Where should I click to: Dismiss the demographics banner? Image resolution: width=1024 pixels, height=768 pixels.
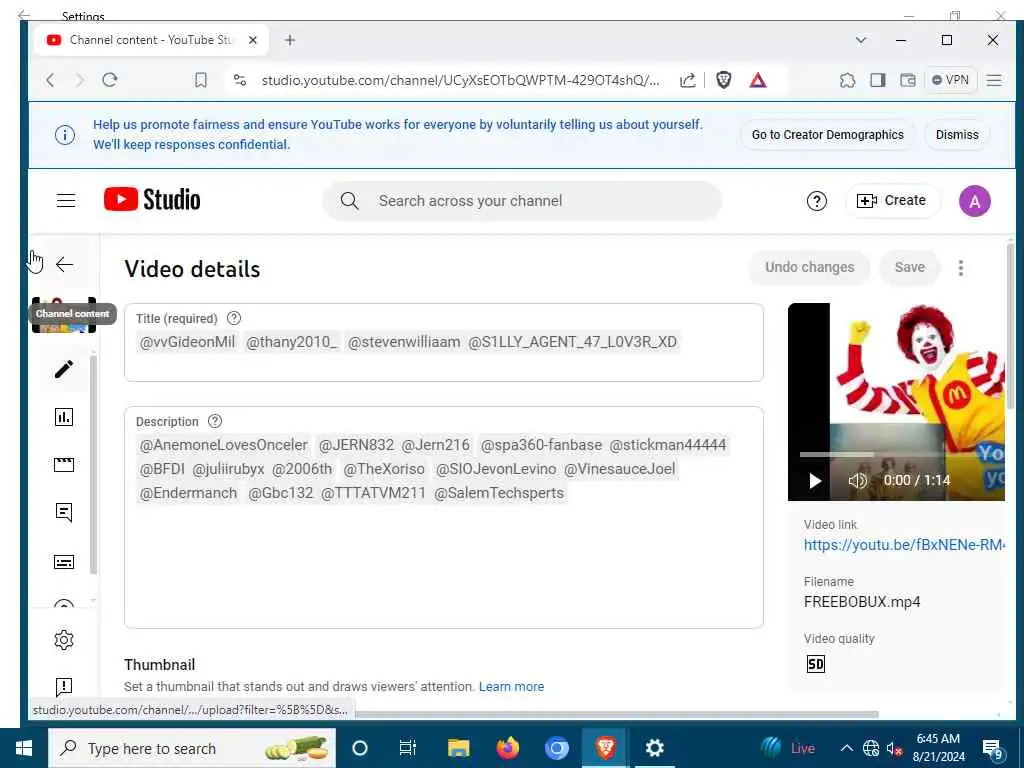[x=957, y=135]
